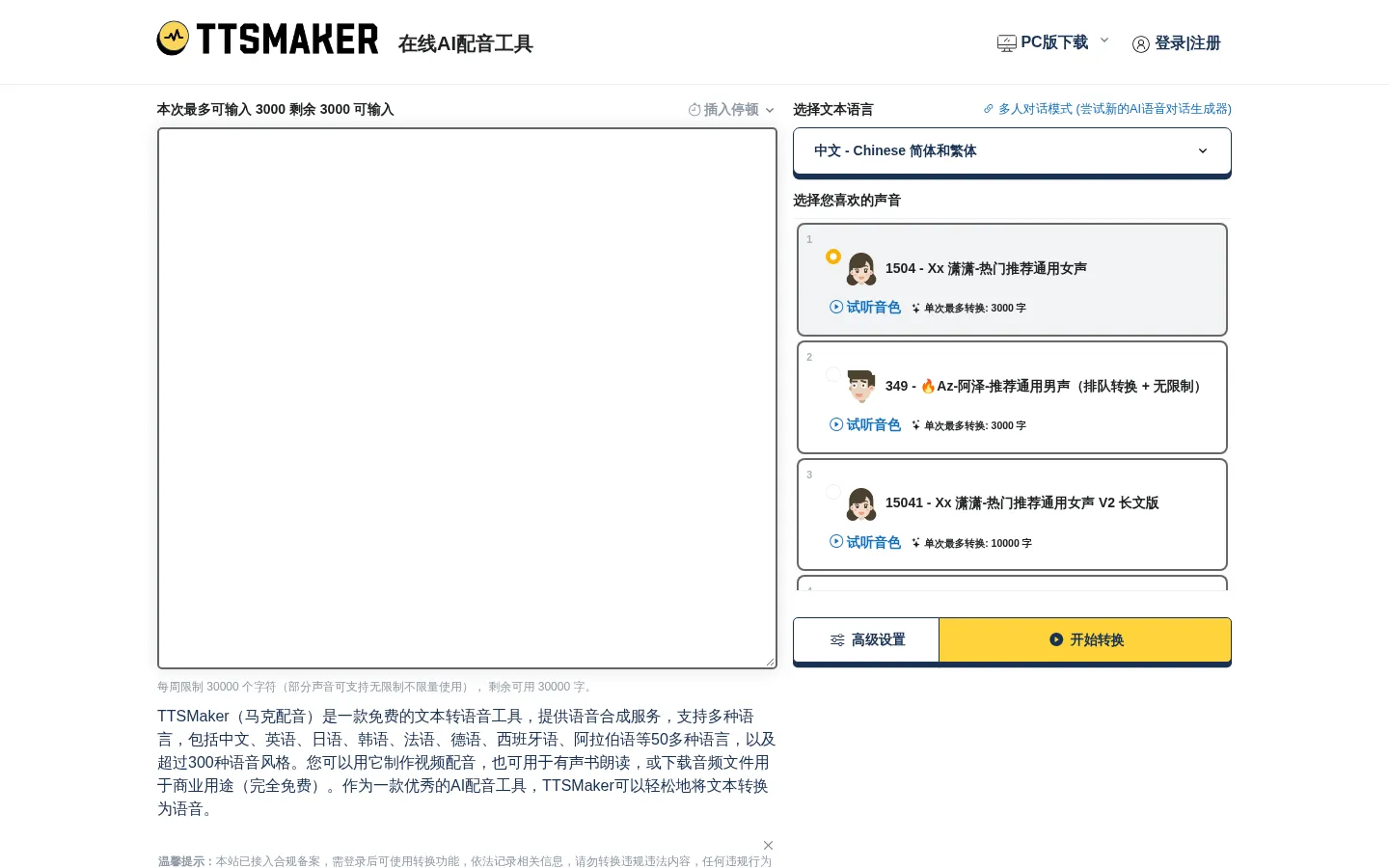This screenshot has height=868, width=1389.
Task: Select voice 1504 Xx 潇潇 radio button
Action: [x=833, y=257]
